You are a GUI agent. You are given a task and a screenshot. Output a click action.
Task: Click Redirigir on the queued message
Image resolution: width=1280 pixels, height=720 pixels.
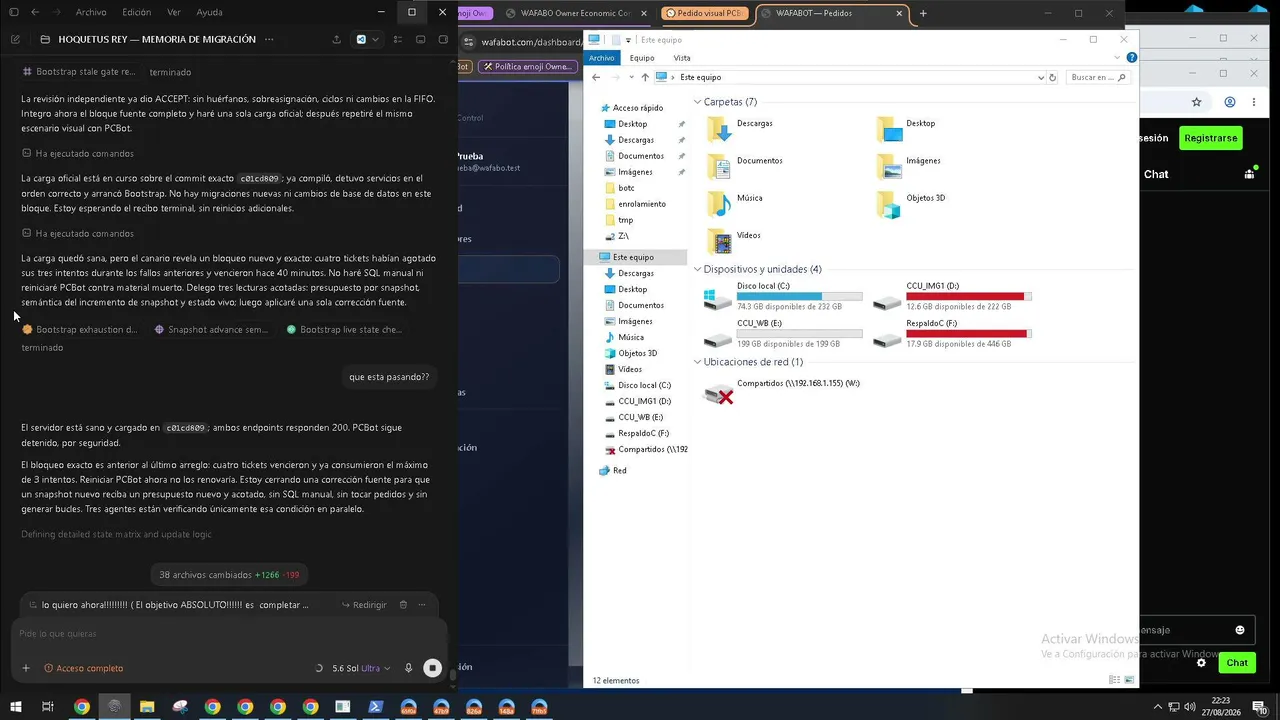pyautogui.click(x=364, y=605)
